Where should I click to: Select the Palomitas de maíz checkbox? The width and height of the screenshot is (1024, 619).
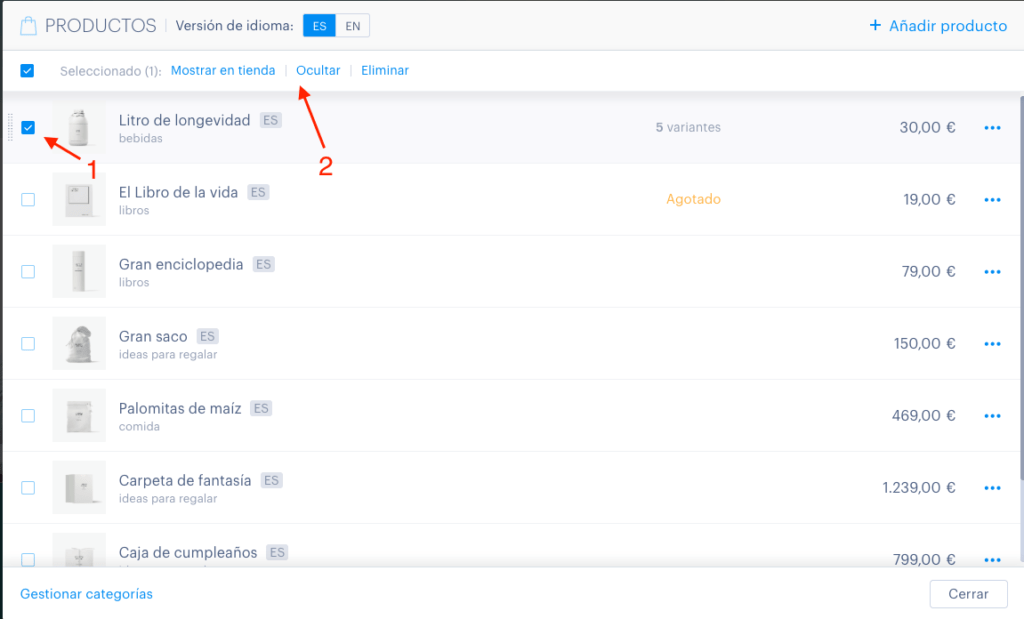(27, 415)
